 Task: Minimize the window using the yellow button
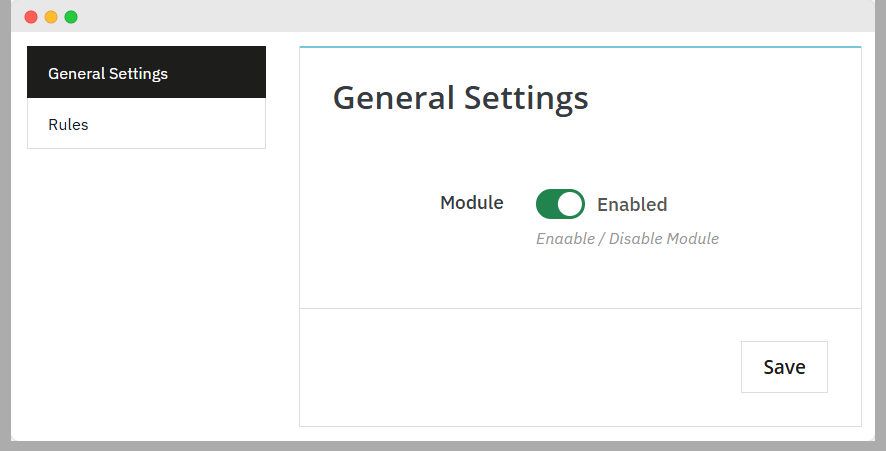click(x=51, y=17)
